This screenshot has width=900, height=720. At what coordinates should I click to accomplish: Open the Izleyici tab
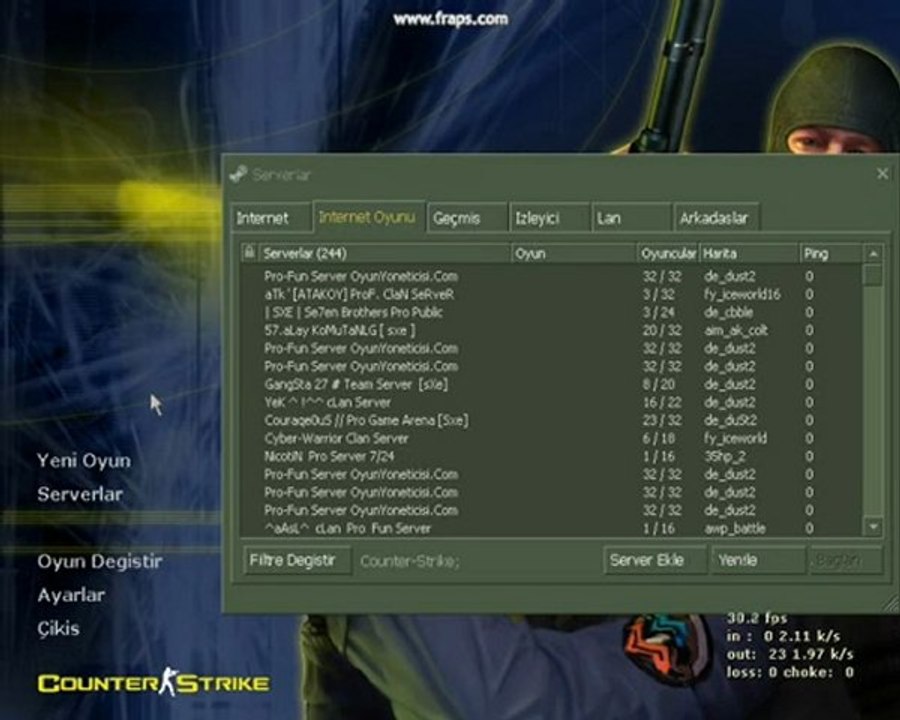point(549,218)
